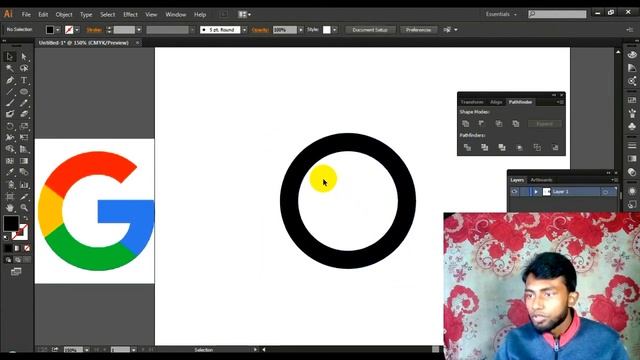Screen dimensions: 640x360
Task: Click the Intersect shape mode icon
Action: [x=499, y=123]
